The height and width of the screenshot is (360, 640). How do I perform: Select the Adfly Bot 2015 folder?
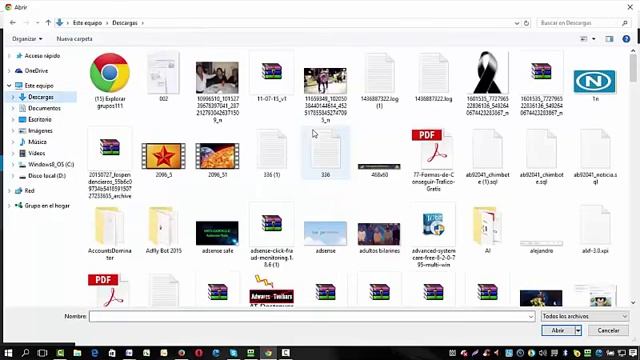tap(163, 229)
